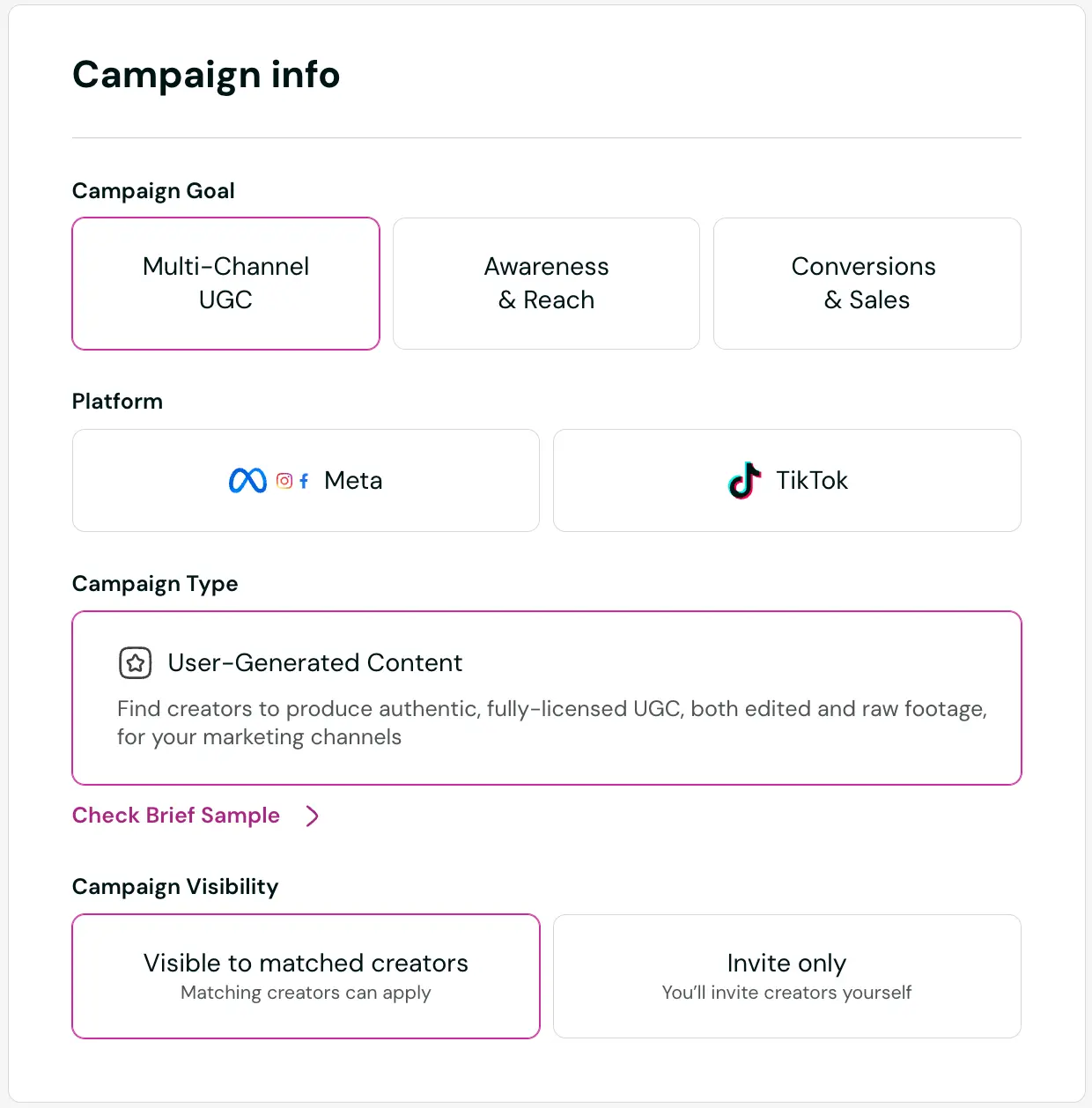The width and height of the screenshot is (1092, 1108).
Task: Click the You'll invite creators yourself subtitle
Action: (786, 993)
